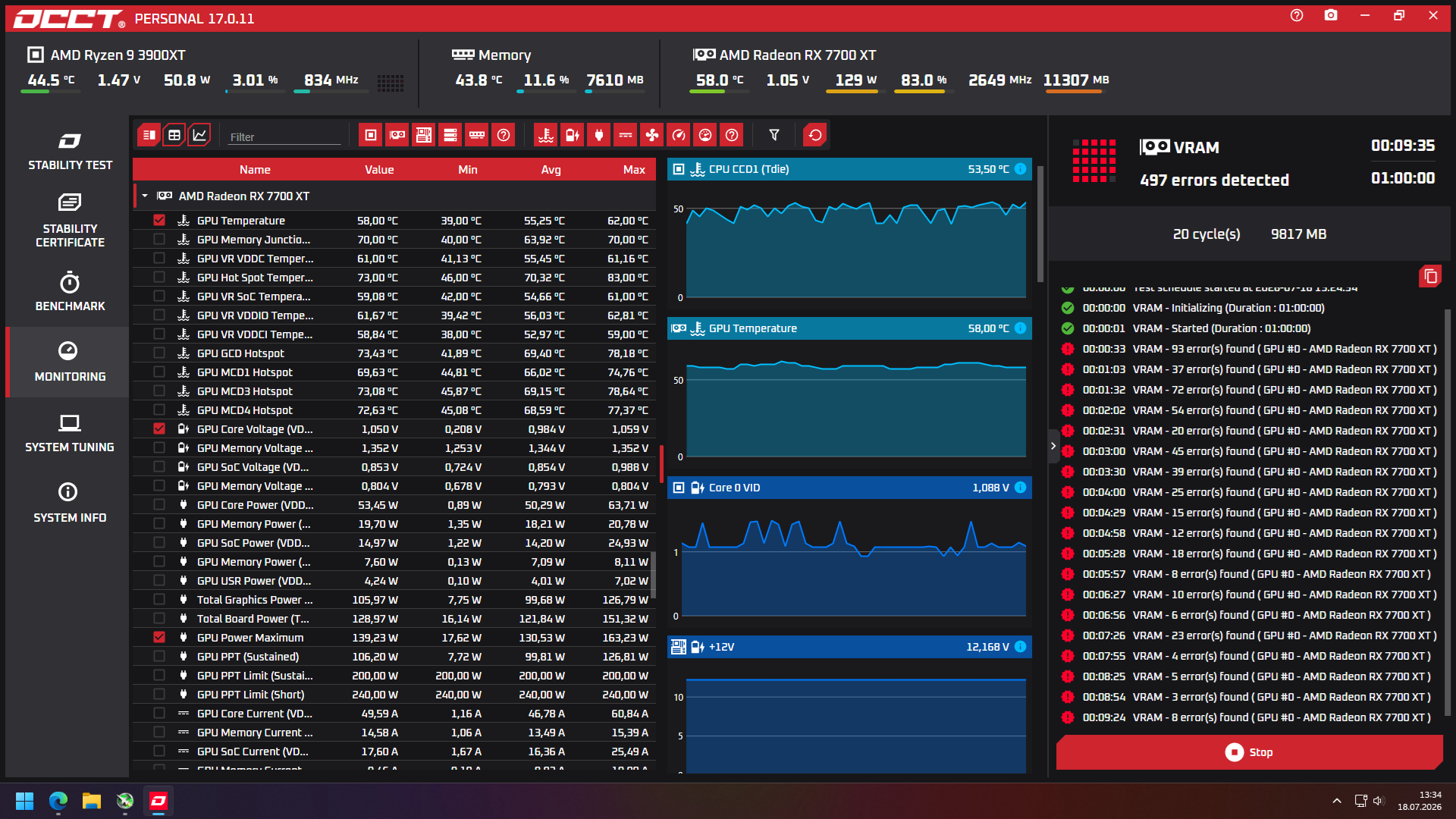
Task: Sort the sensor table by Value
Action: (x=379, y=170)
